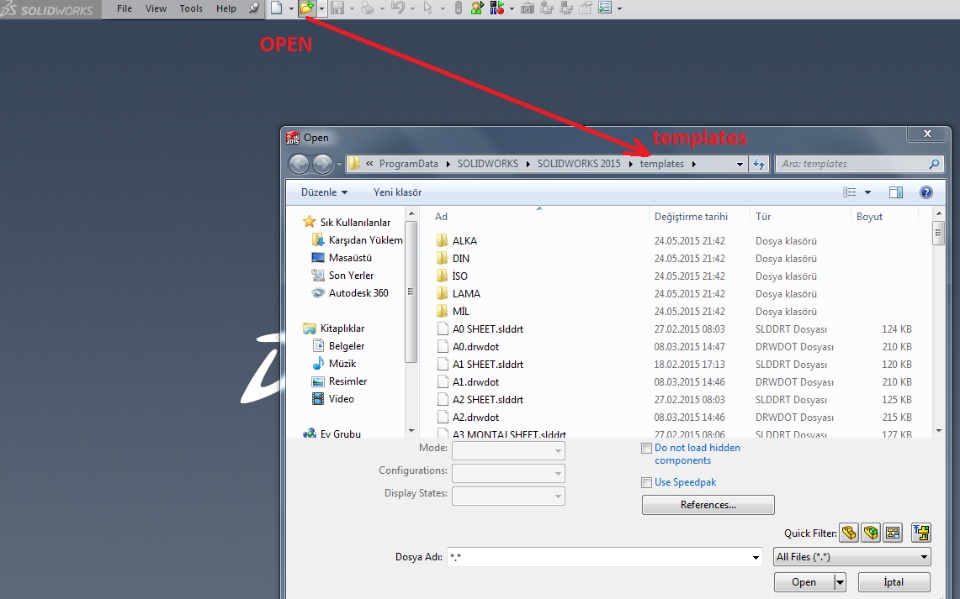The width and height of the screenshot is (960, 599).
Task: Click SOLIDWORKS 2015 in the breadcrumb path
Action: [579, 164]
